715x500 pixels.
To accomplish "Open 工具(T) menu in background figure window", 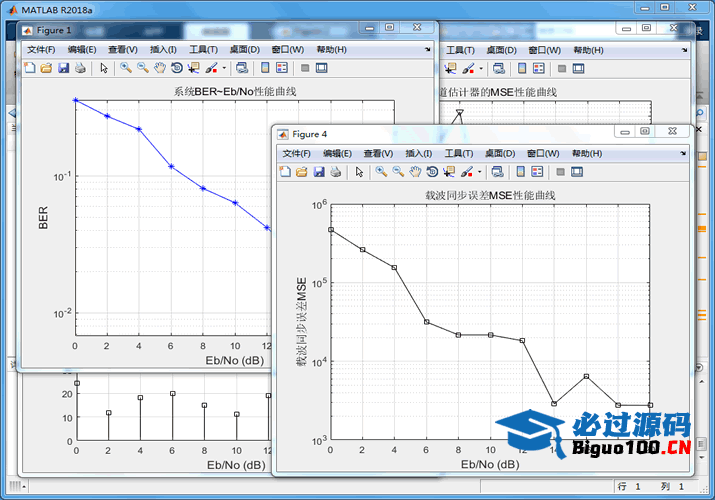I will [x=460, y=50].
